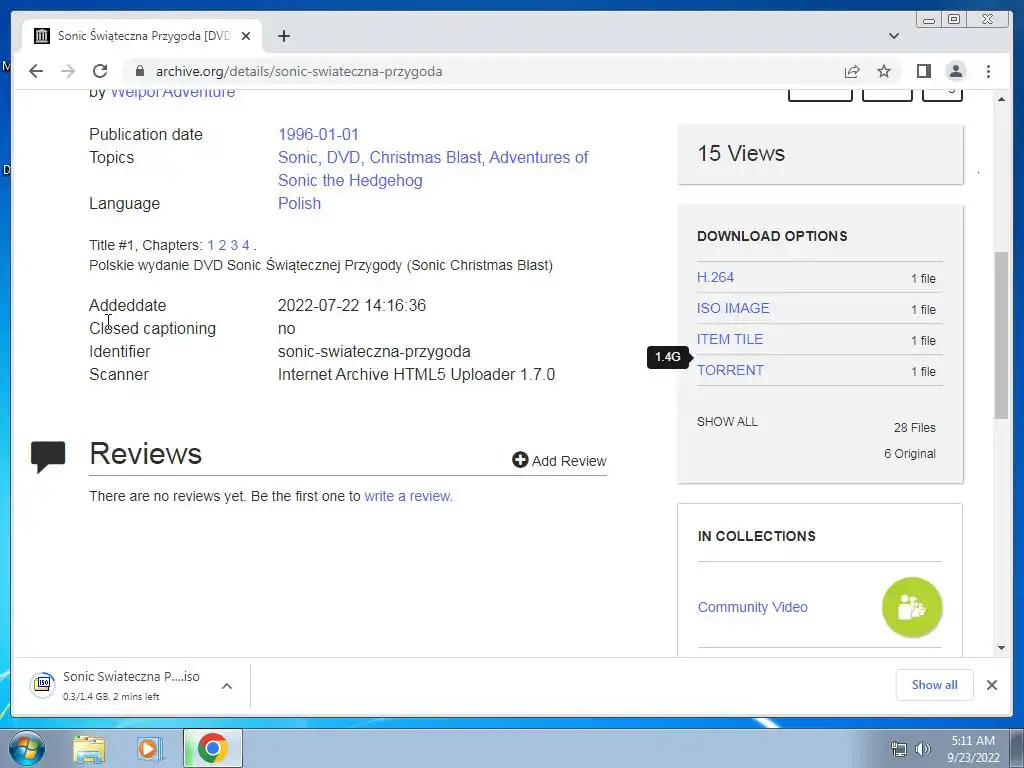Click the partially visible author link

coord(173,94)
